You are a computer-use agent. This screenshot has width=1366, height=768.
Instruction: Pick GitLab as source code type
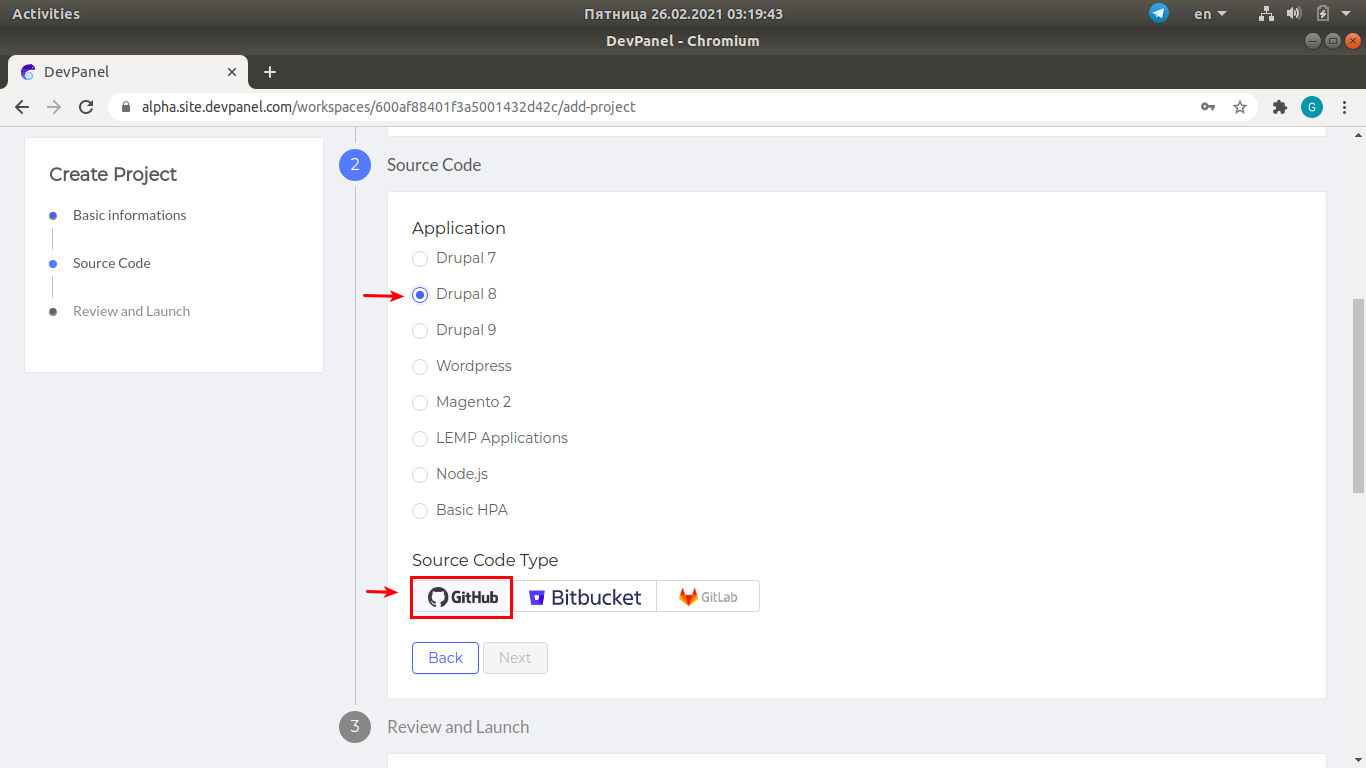[708, 597]
